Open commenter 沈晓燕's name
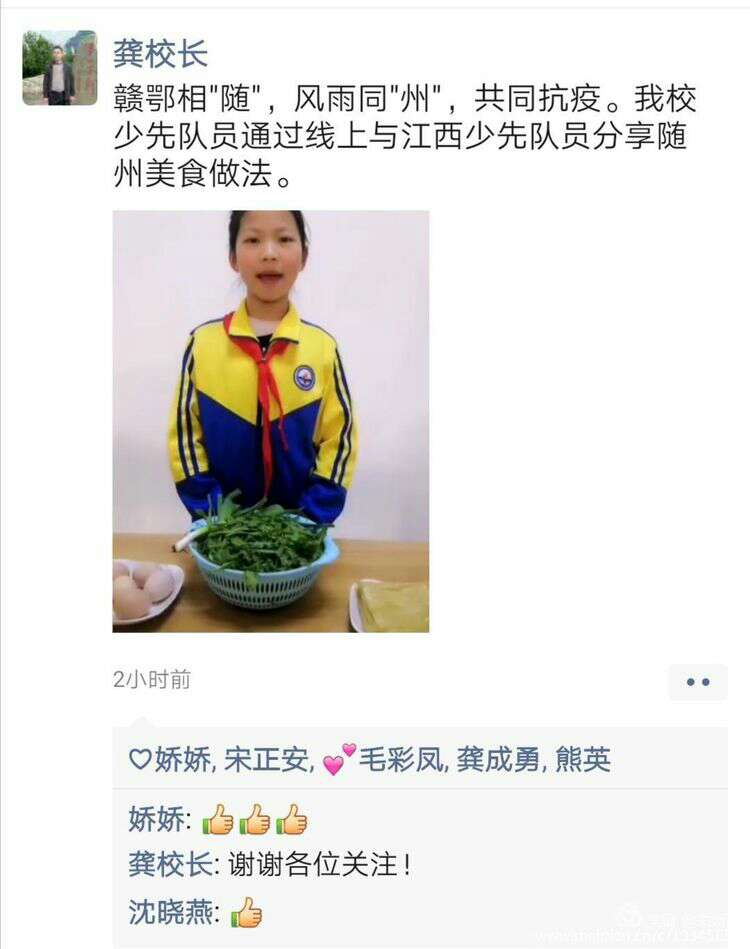750x949 pixels. [171, 912]
